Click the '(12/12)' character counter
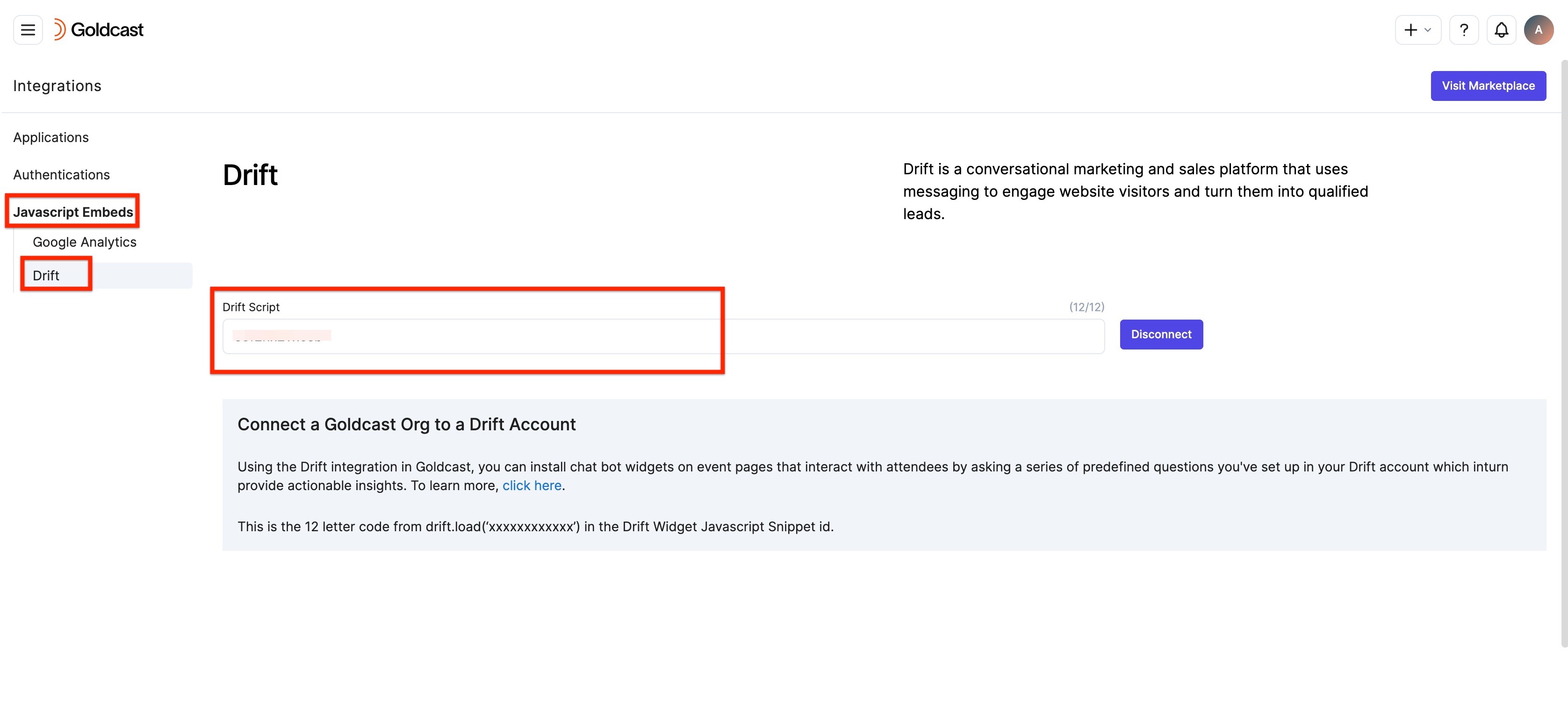The width and height of the screenshot is (1568, 727). click(1086, 307)
